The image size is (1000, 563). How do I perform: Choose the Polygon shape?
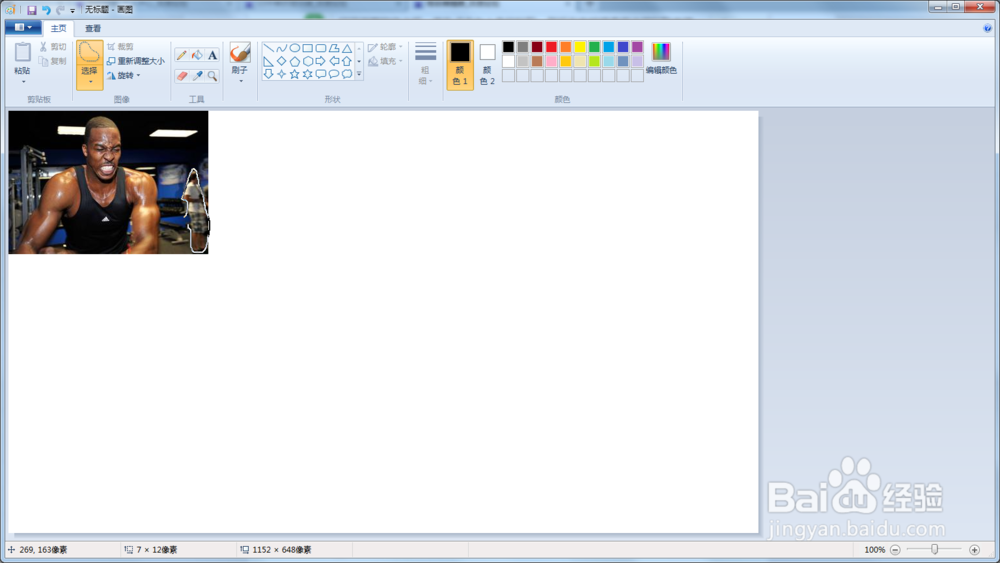334,48
